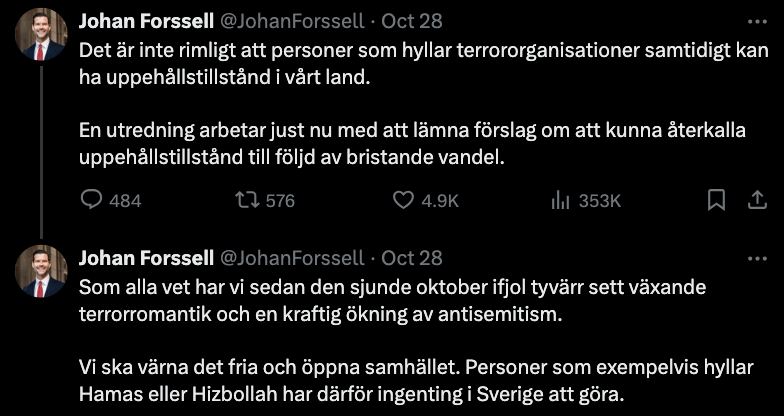Image resolution: width=784 pixels, height=416 pixels.
Task: Click the 484 reply count number
Action: (x=125, y=201)
